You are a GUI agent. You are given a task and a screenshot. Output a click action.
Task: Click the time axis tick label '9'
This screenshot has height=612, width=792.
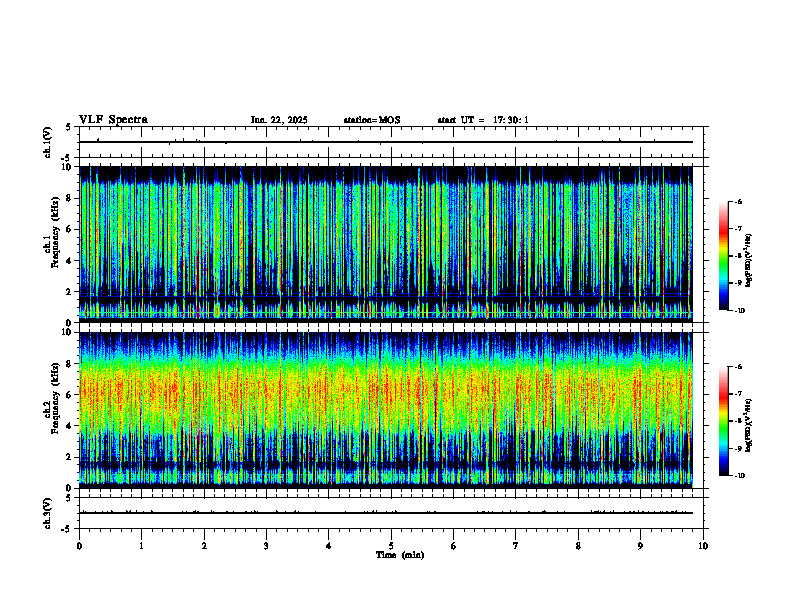click(640, 546)
